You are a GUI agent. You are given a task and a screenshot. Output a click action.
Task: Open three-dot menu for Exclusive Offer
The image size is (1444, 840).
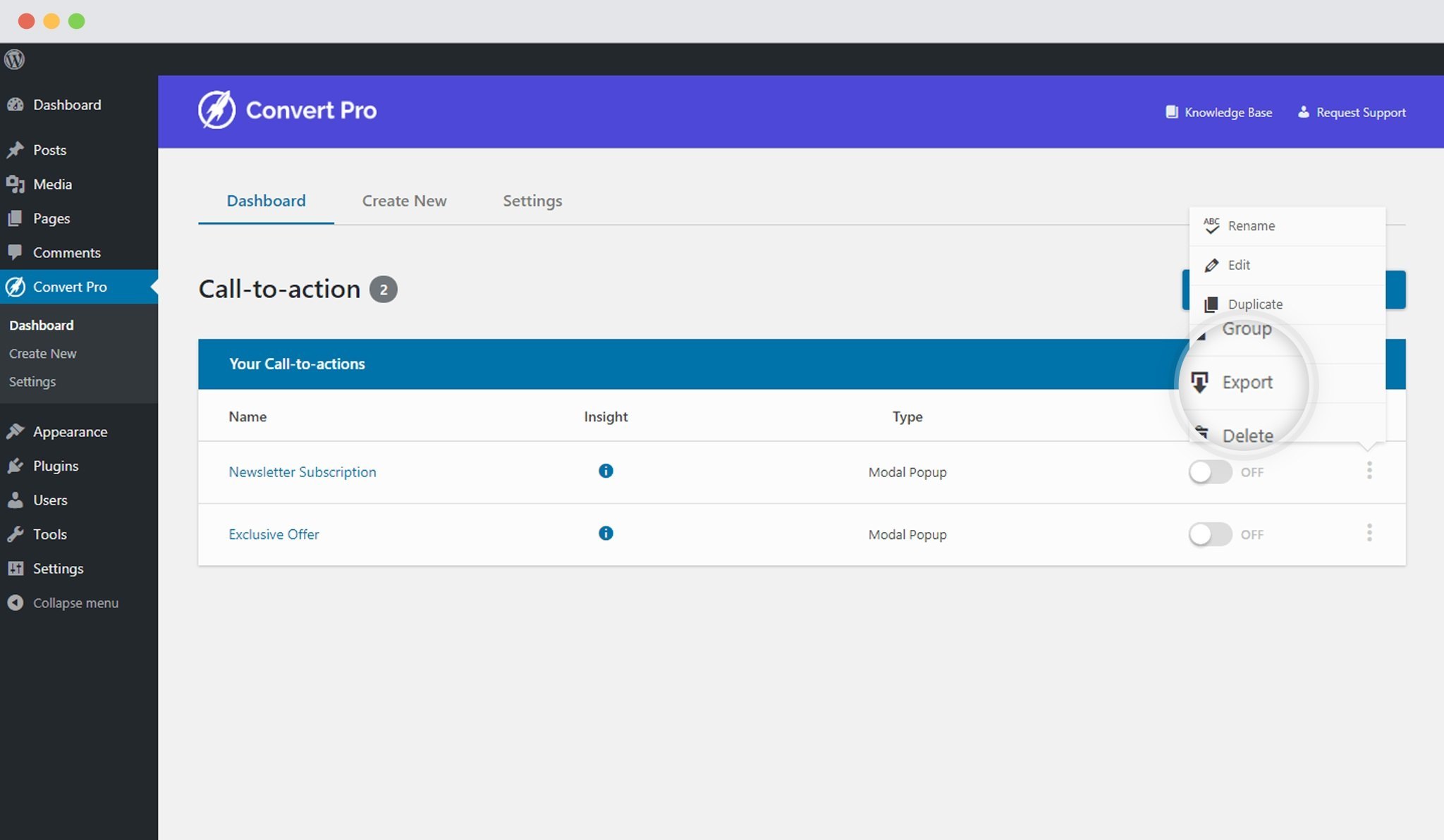[x=1369, y=533]
